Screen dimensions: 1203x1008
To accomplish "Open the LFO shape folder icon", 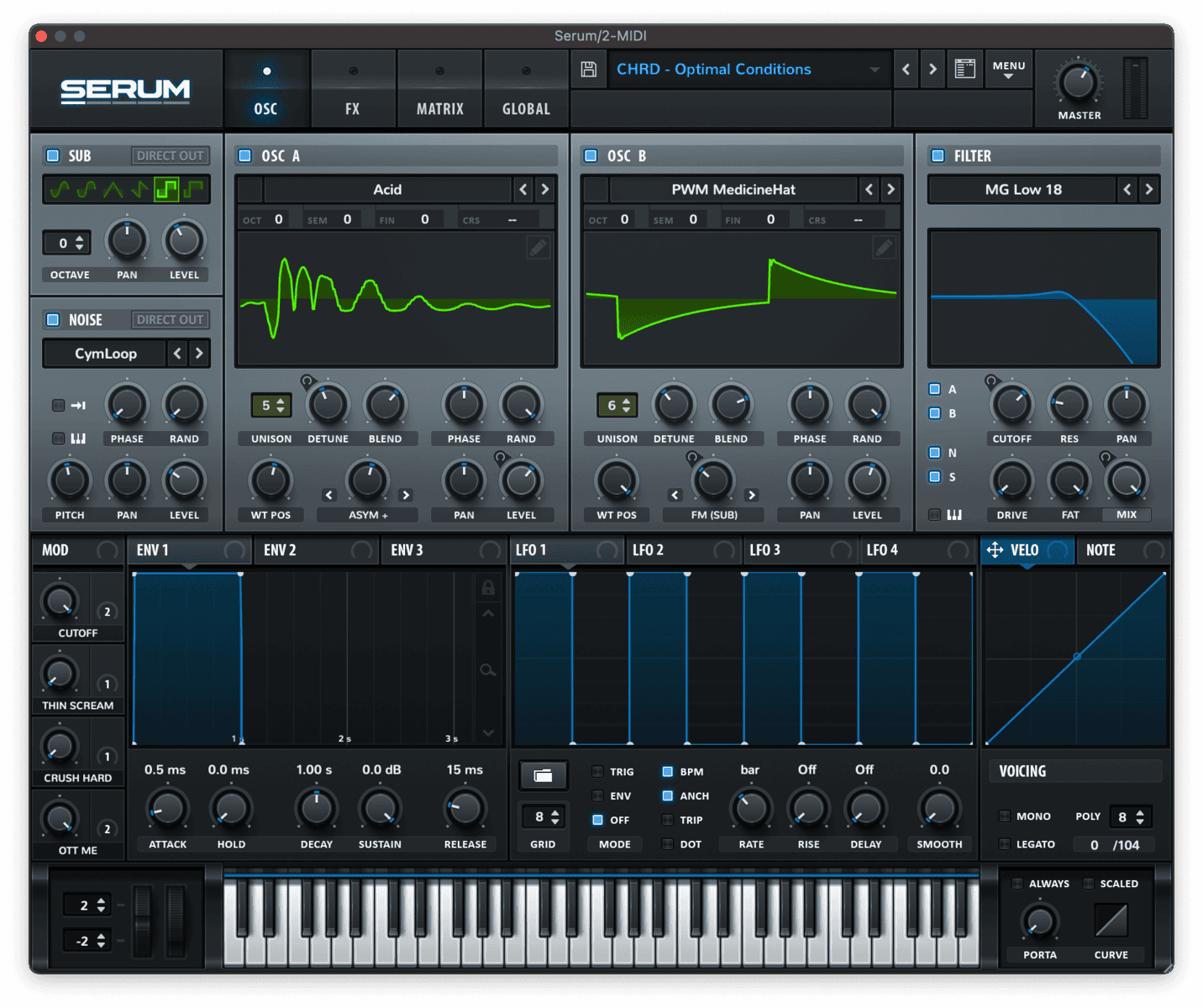I will (x=543, y=774).
